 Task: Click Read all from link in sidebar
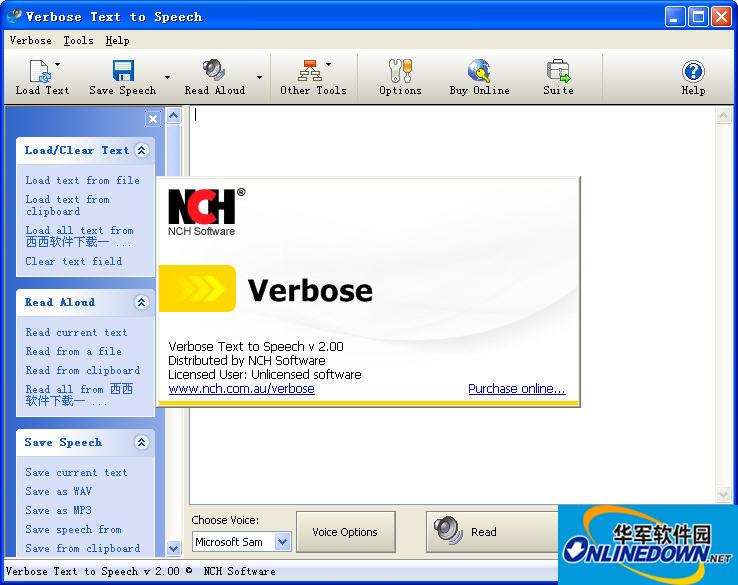click(79, 395)
